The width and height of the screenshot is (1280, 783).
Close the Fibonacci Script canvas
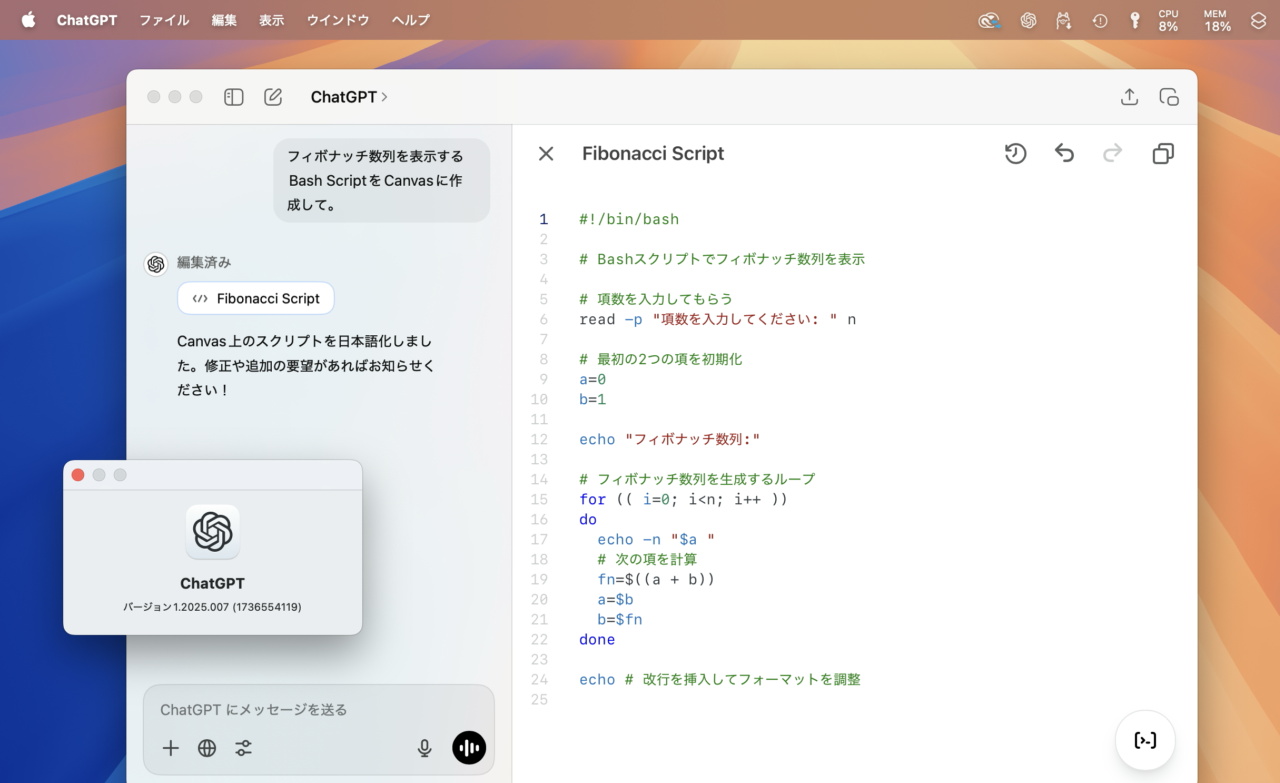click(546, 153)
